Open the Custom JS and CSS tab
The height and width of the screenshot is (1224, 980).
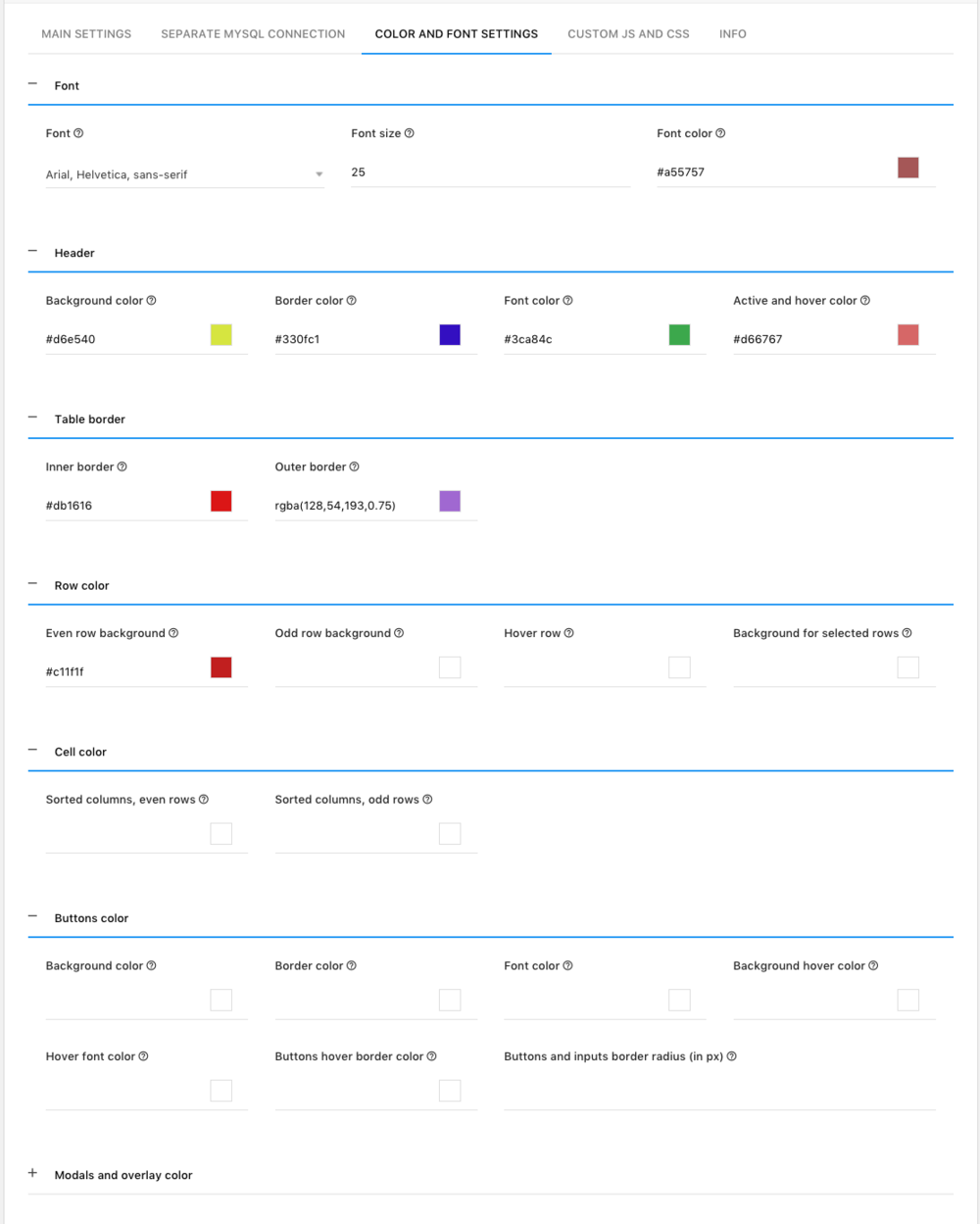pos(628,34)
